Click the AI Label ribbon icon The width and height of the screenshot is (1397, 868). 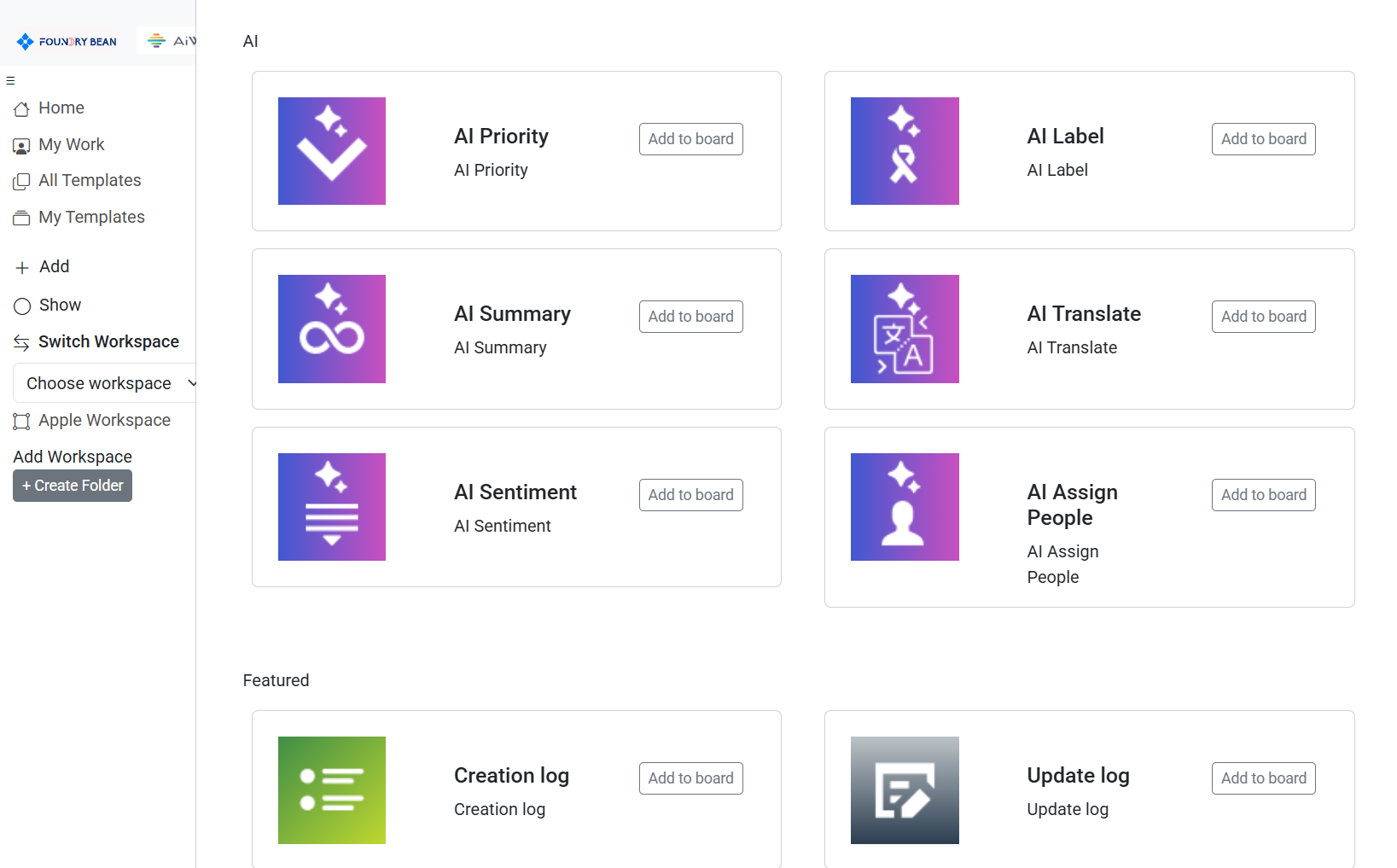[x=905, y=151]
